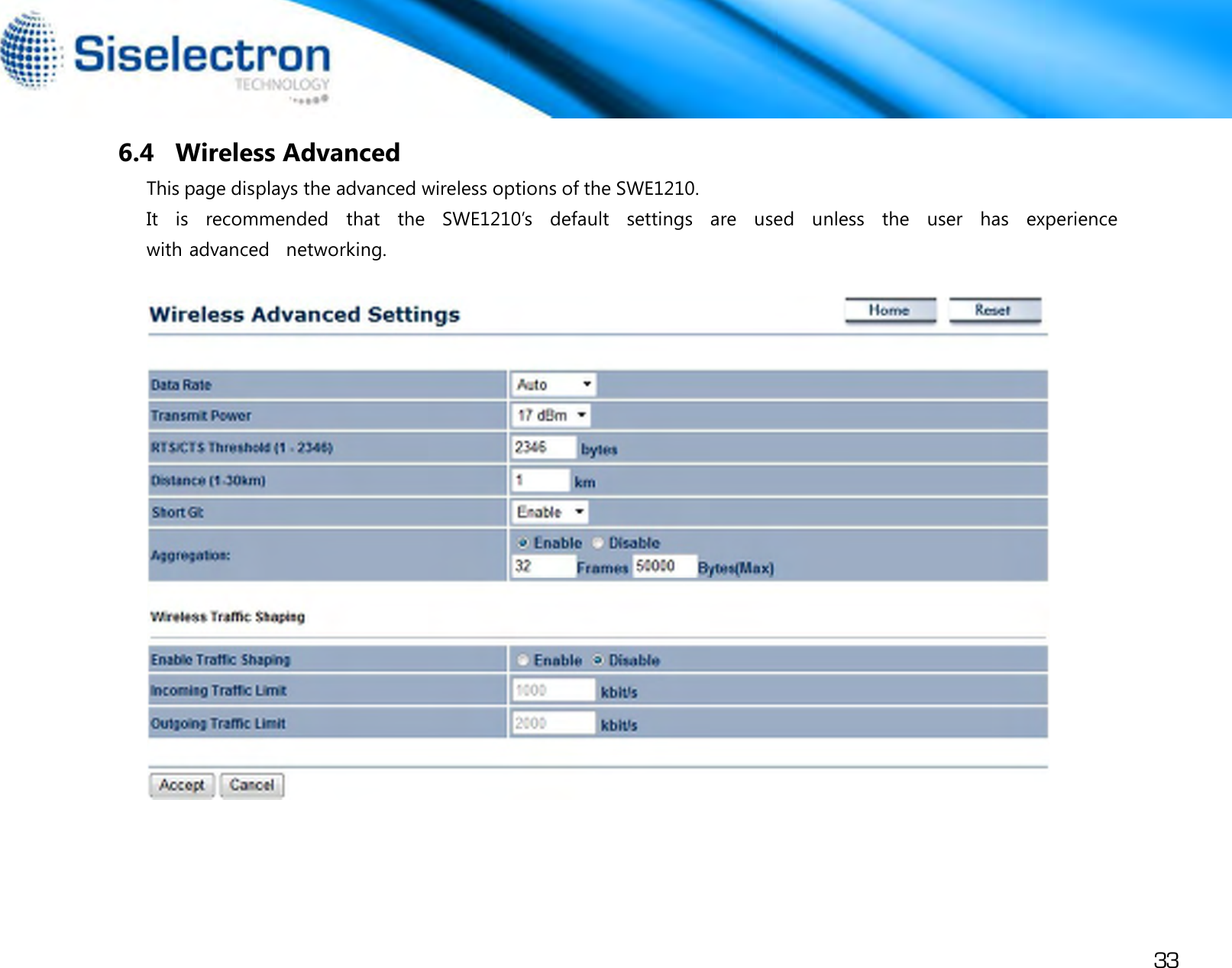The width and height of the screenshot is (1232, 968).
Task: Click the 'Incoming Traffic Limit' label
Action: pos(218,691)
